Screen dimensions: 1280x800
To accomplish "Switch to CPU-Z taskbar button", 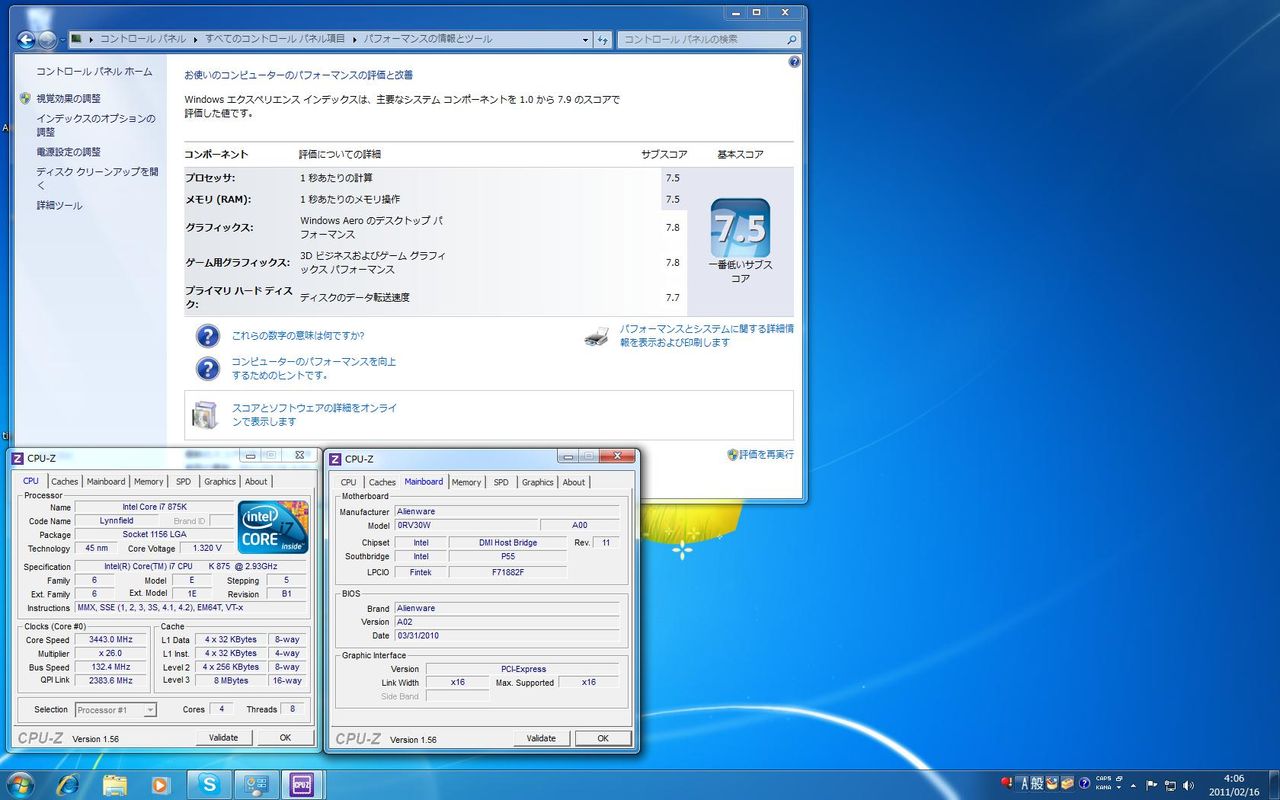I will [302, 785].
